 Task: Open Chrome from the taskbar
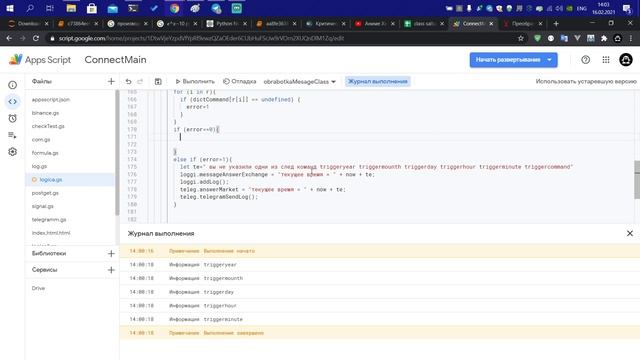tap(175, 8)
